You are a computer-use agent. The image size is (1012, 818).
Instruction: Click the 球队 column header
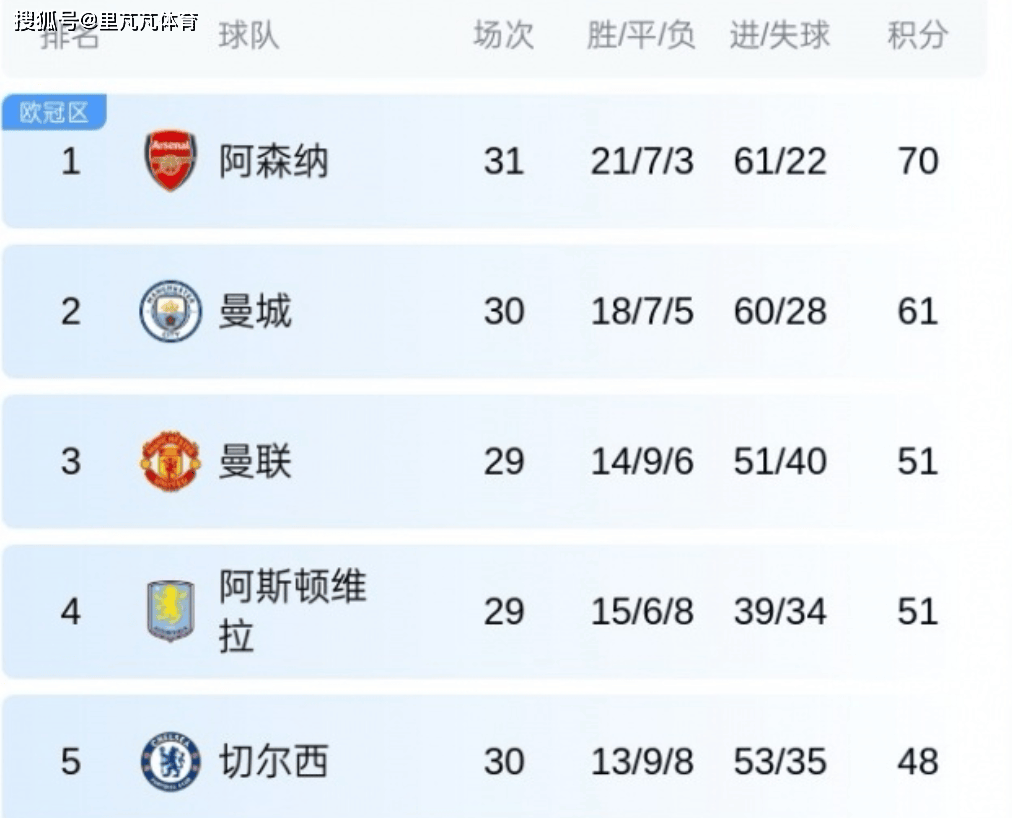(x=248, y=36)
